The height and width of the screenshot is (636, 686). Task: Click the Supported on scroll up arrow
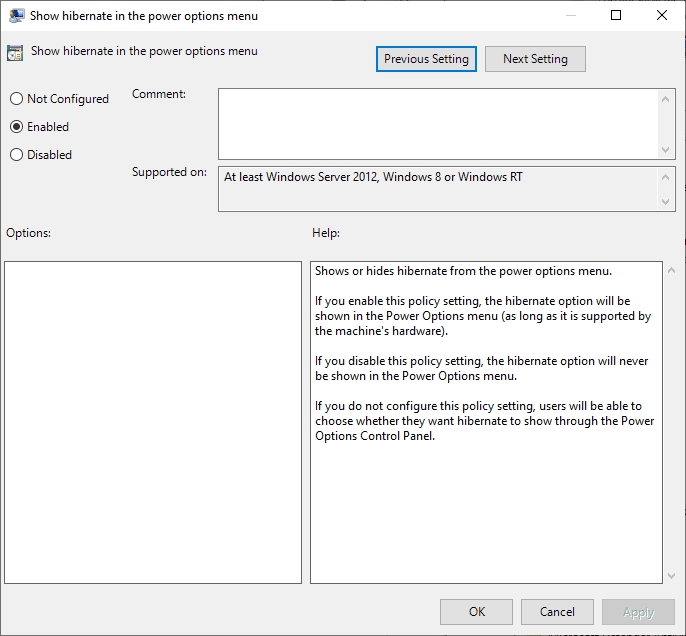point(668,177)
